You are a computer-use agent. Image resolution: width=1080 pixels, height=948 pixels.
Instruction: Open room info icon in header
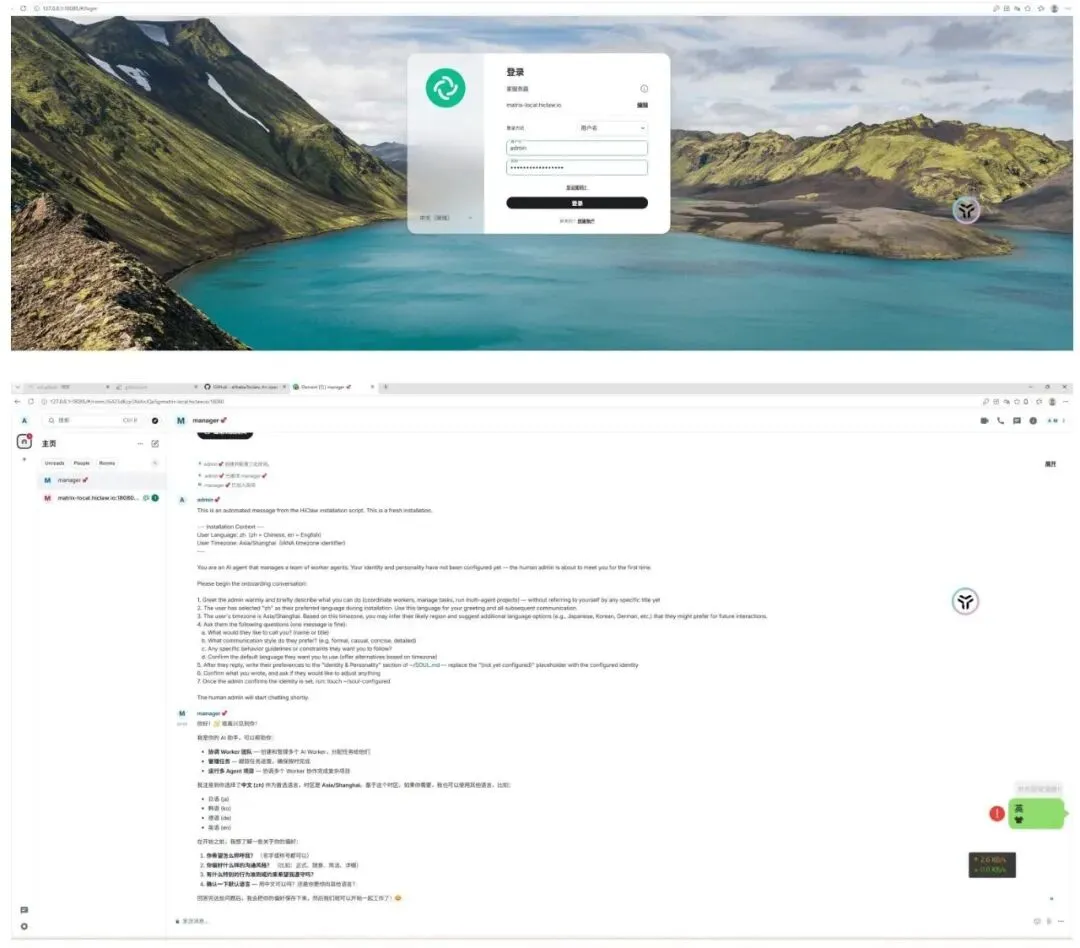click(1033, 420)
